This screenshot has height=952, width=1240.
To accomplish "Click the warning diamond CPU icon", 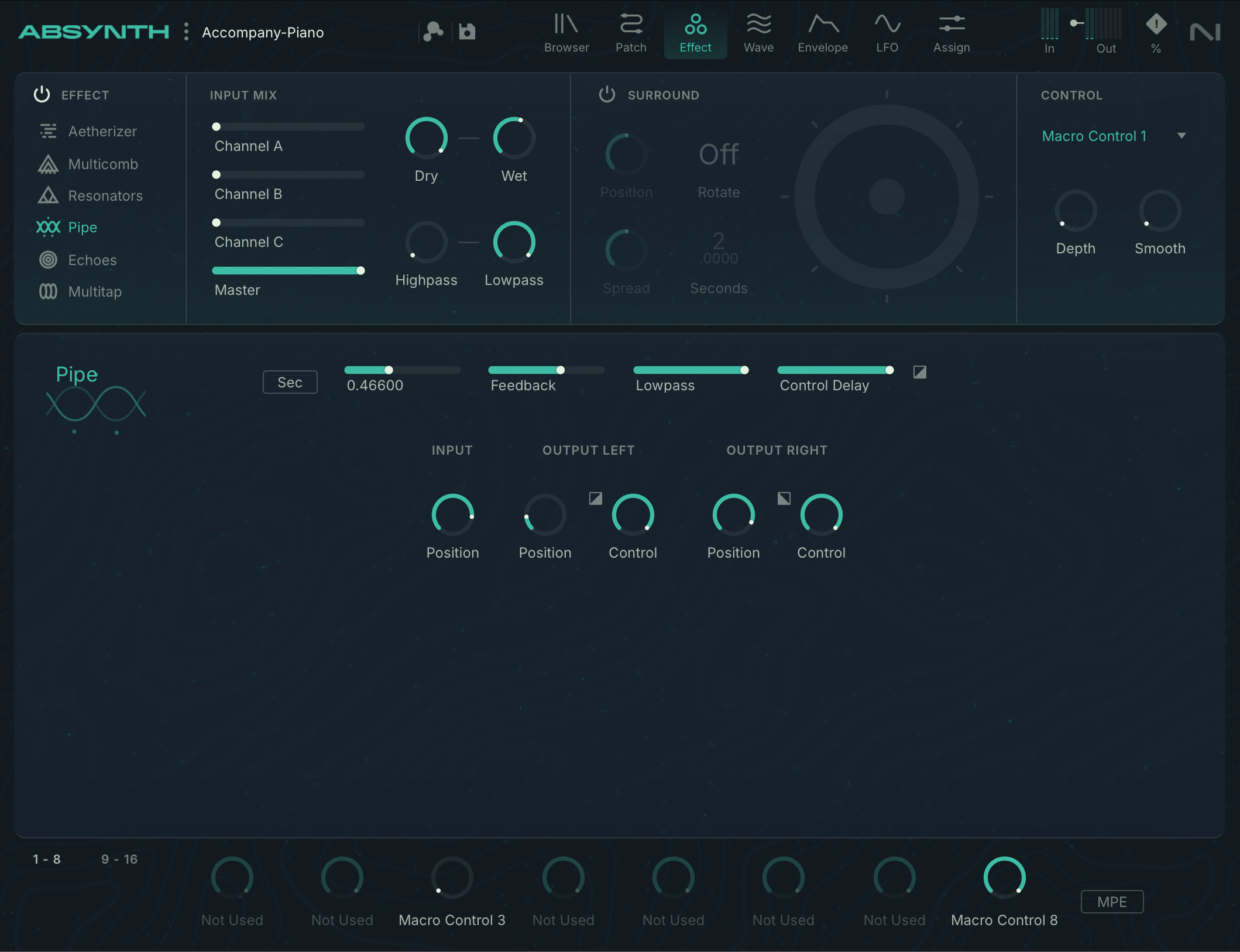I will pos(1156,25).
